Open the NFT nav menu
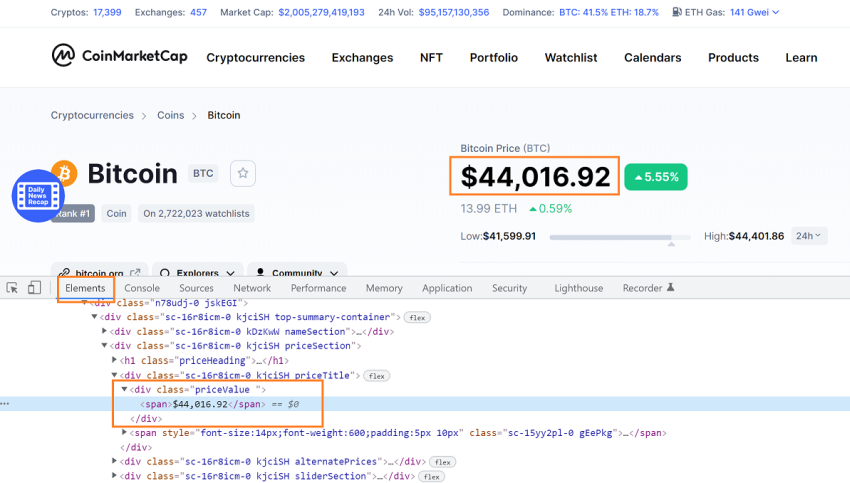The image size is (850, 483). [x=432, y=57]
